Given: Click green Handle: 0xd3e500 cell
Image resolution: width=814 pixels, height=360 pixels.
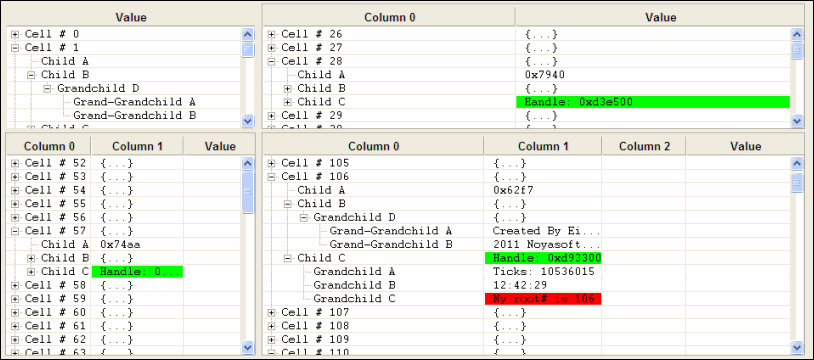Looking at the screenshot, I should (653, 102).
